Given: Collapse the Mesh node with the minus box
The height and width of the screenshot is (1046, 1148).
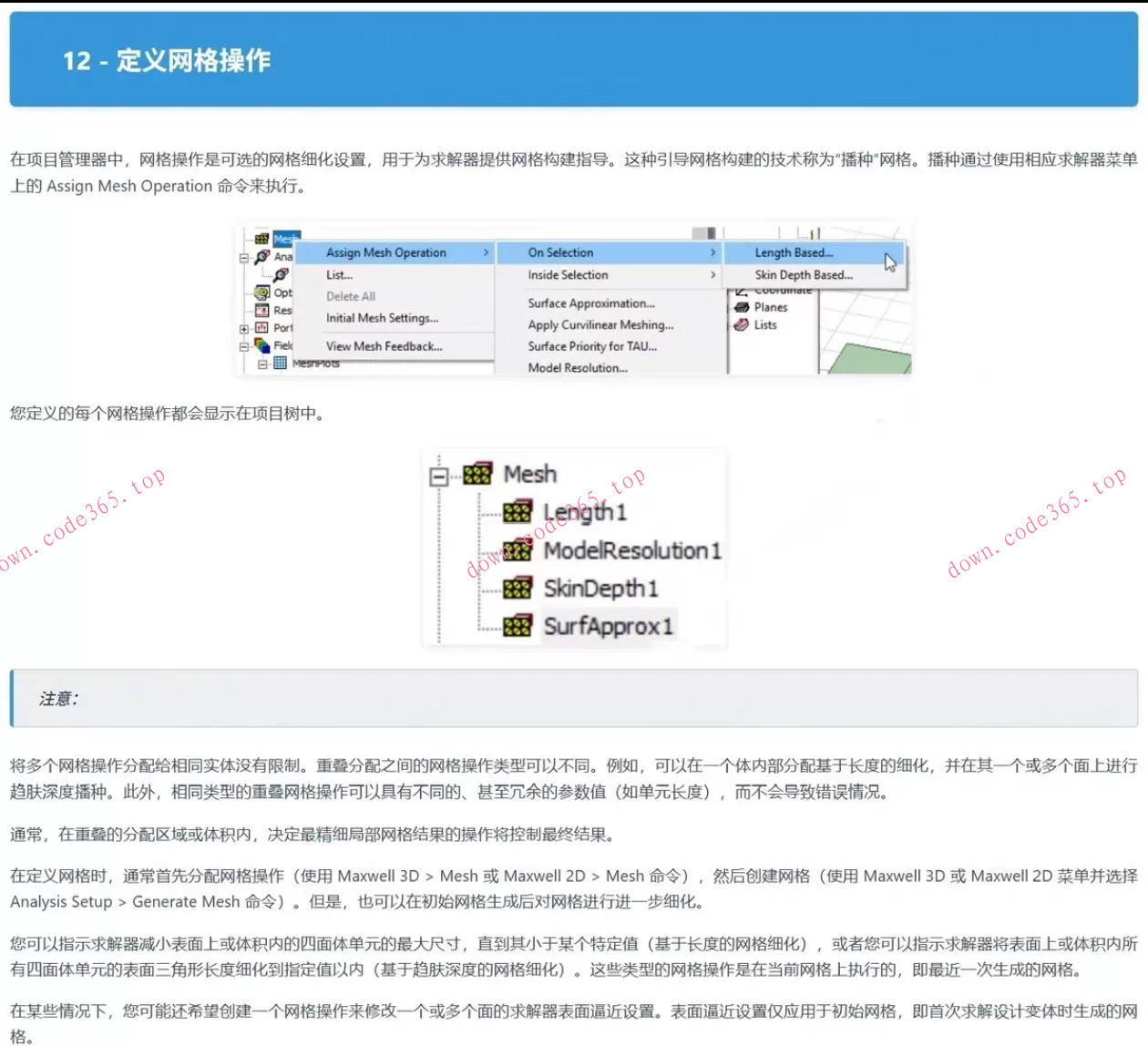Looking at the screenshot, I should tap(439, 476).
